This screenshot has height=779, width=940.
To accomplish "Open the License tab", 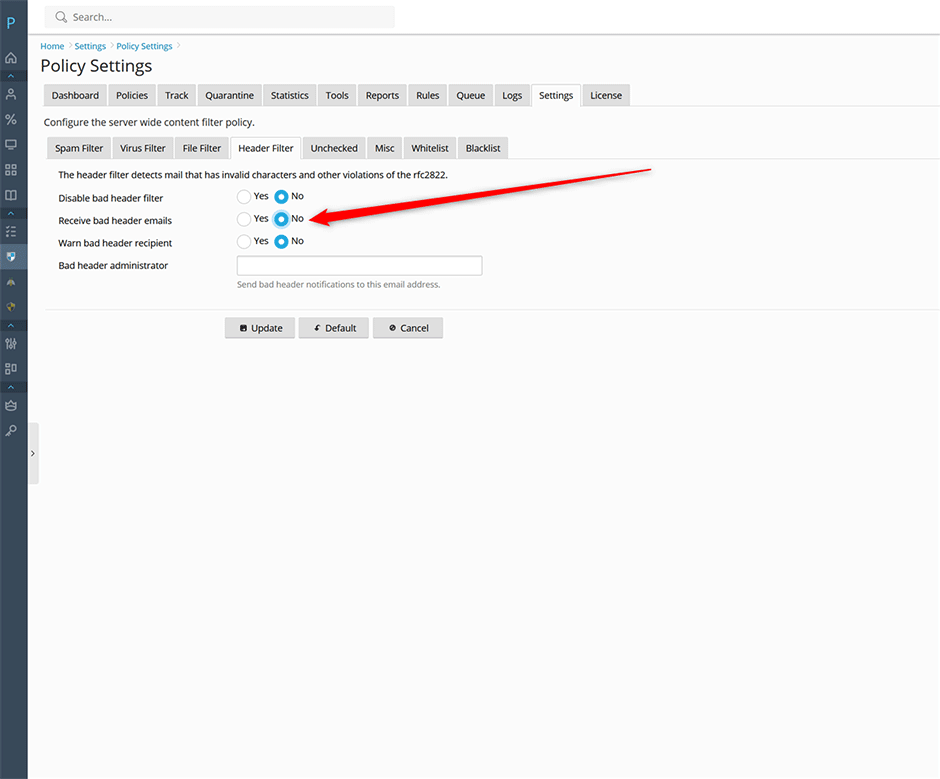I will click(606, 95).
